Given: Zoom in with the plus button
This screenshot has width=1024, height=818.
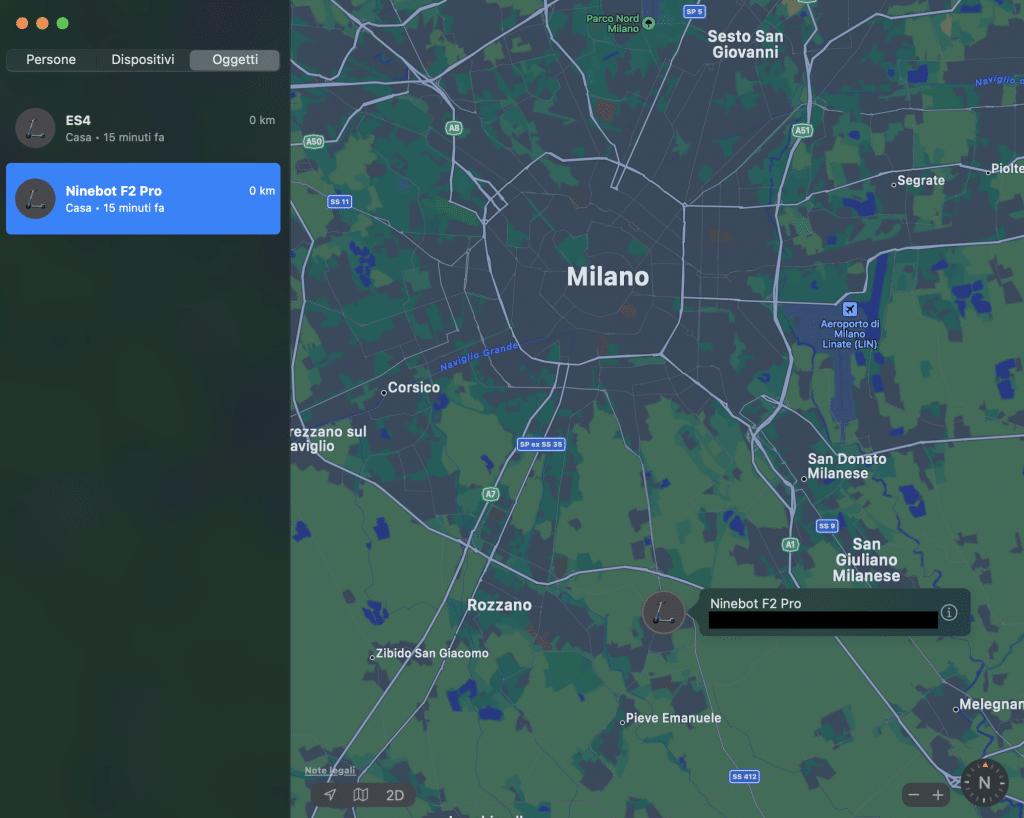Looking at the screenshot, I should 938,794.
